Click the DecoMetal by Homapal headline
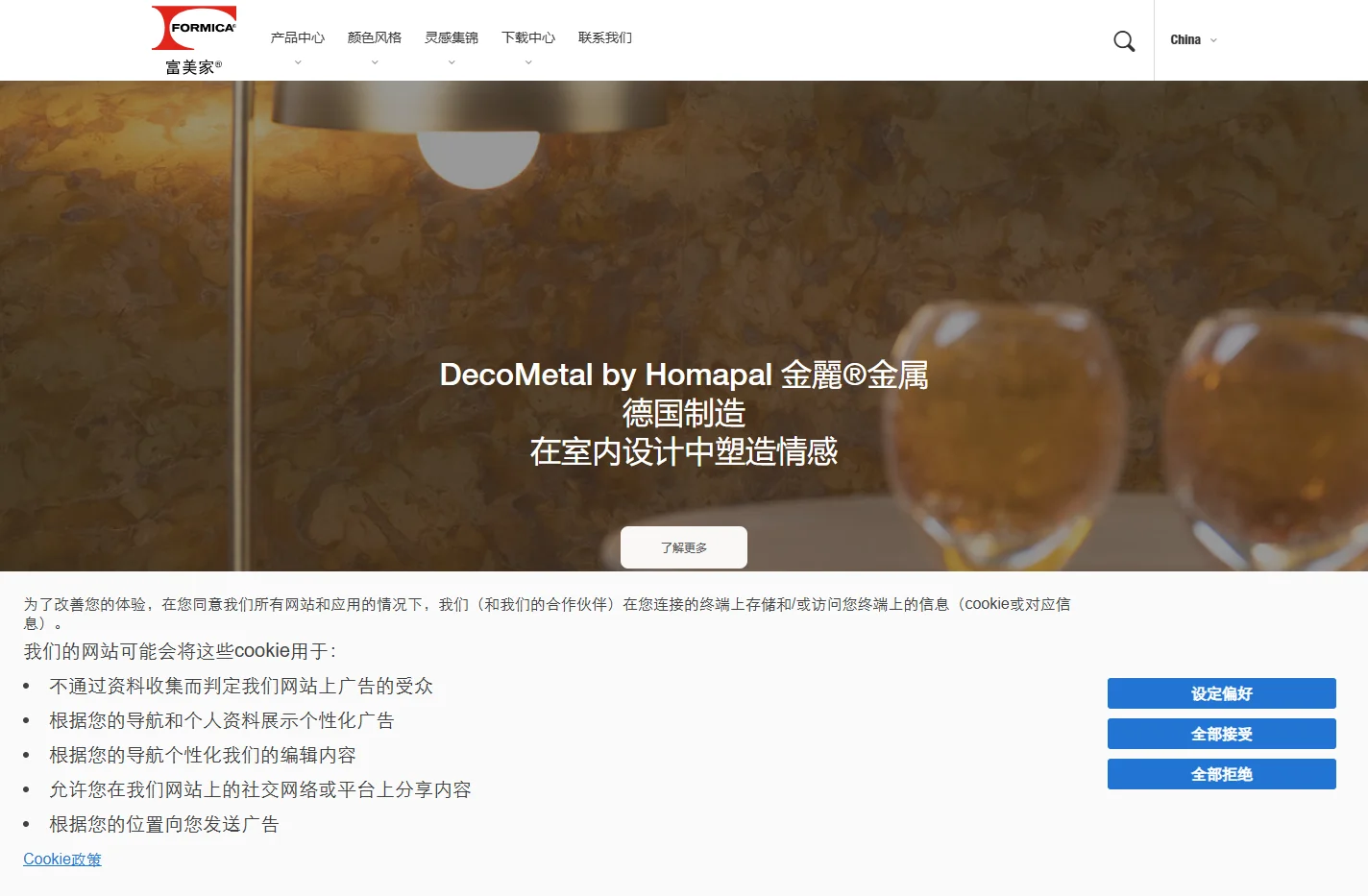This screenshot has height=896, width=1368. [684, 375]
